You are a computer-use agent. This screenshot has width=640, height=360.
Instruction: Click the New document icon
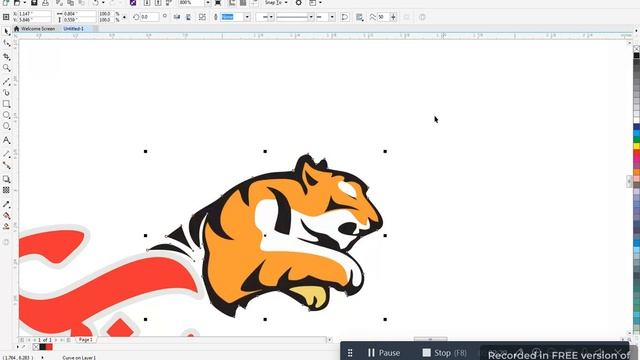click(x=6, y=3)
